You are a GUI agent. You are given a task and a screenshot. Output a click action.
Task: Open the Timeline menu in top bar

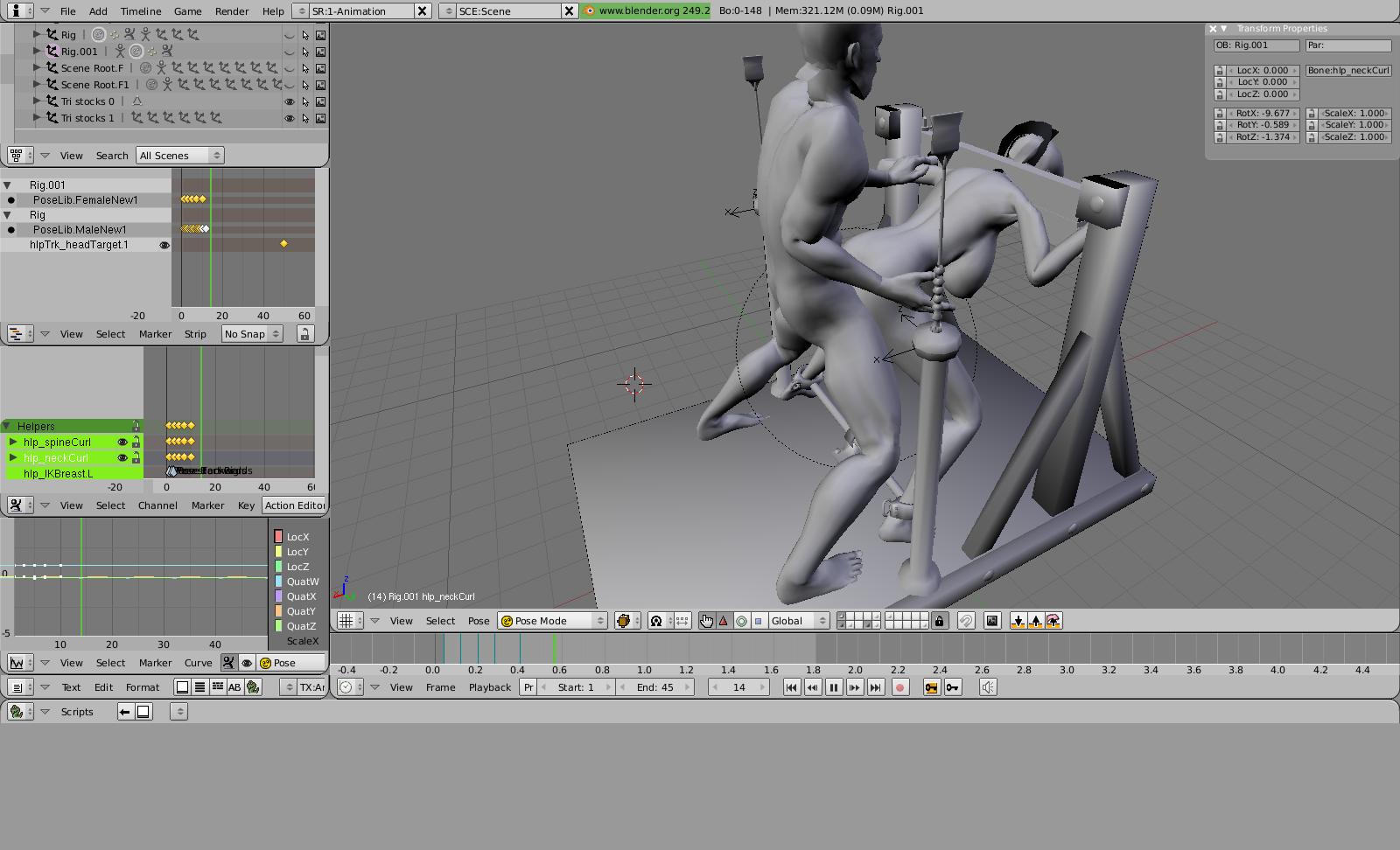(x=140, y=11)
